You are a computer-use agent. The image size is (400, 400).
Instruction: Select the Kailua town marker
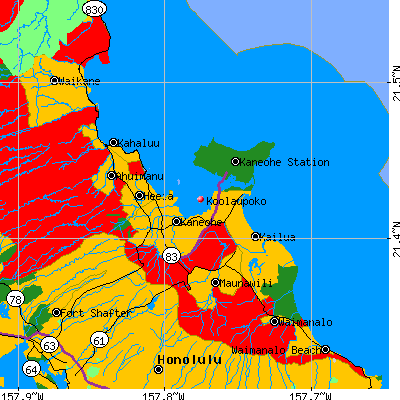click(x=255, y=236)
